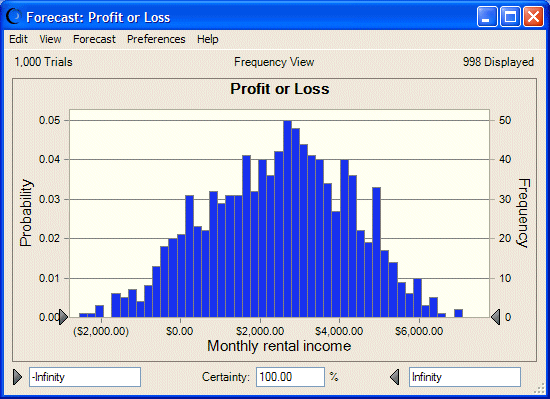Click the Profit or Loss chart title
550x399 pixels.
point(280,89)
